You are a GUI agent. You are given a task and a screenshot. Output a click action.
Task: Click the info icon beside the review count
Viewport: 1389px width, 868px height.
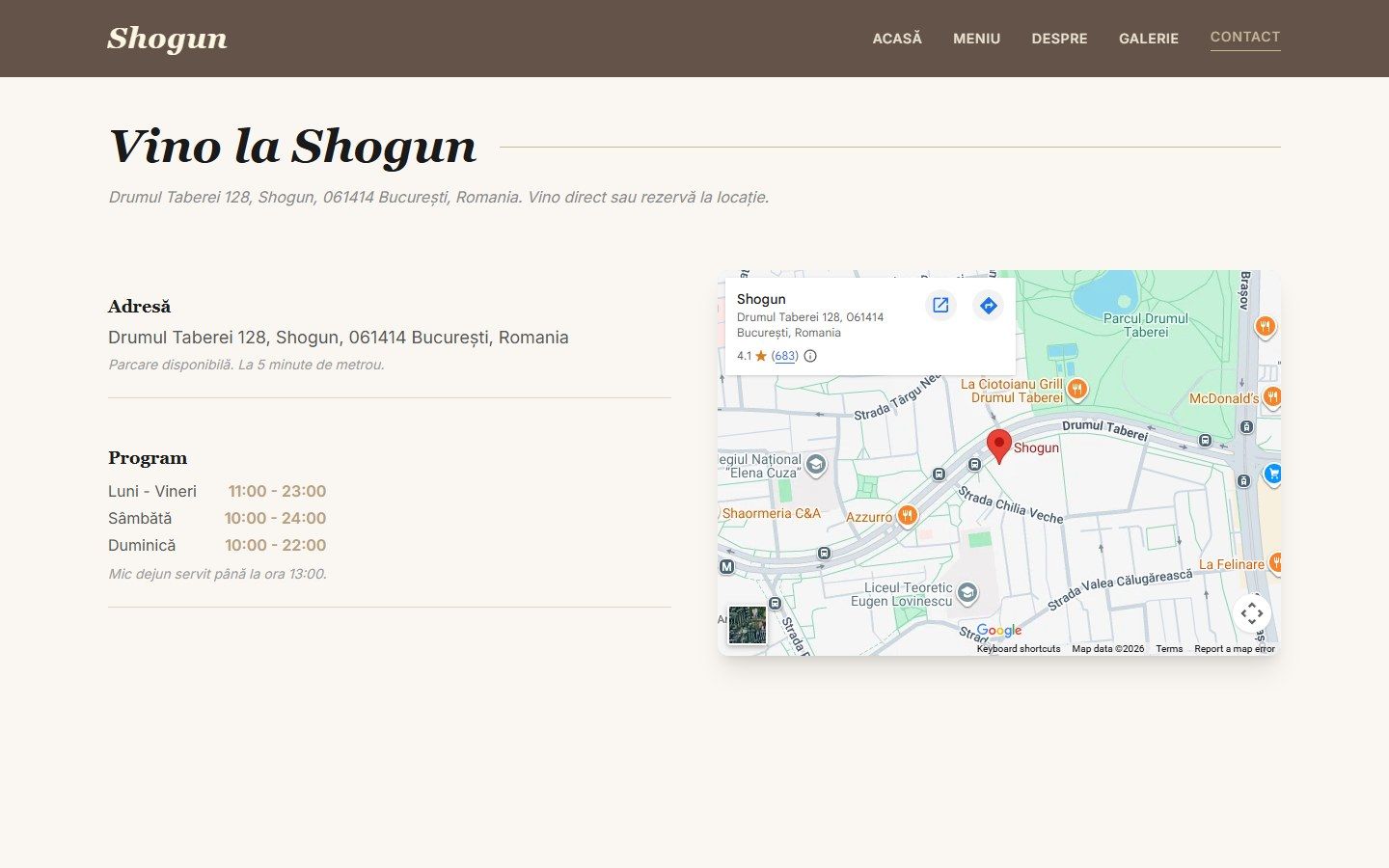[810, 356]
